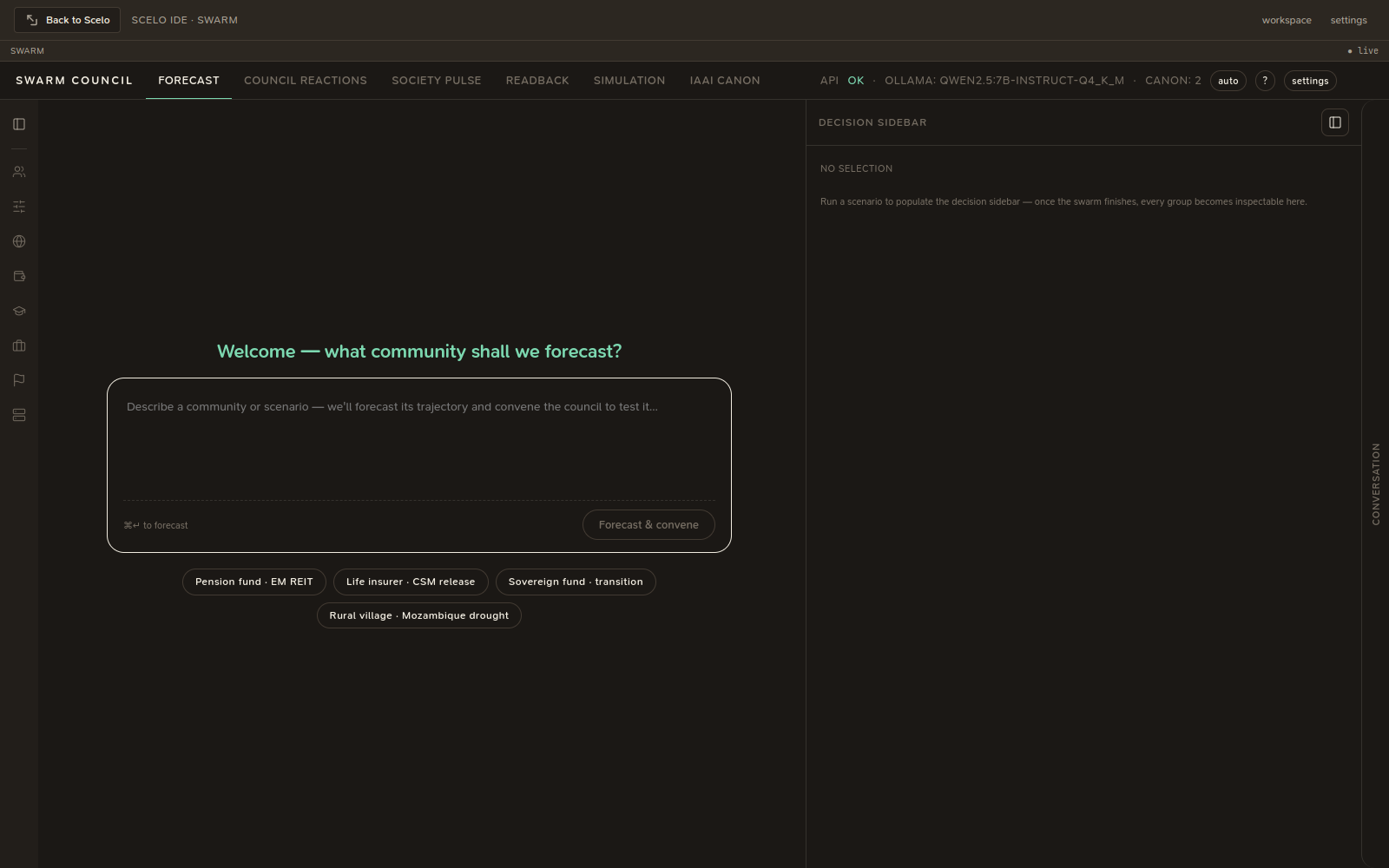The height and width of the screenshot is (868, 1389).
Task: Open the help question mark button
Action: click(1265, 81)
